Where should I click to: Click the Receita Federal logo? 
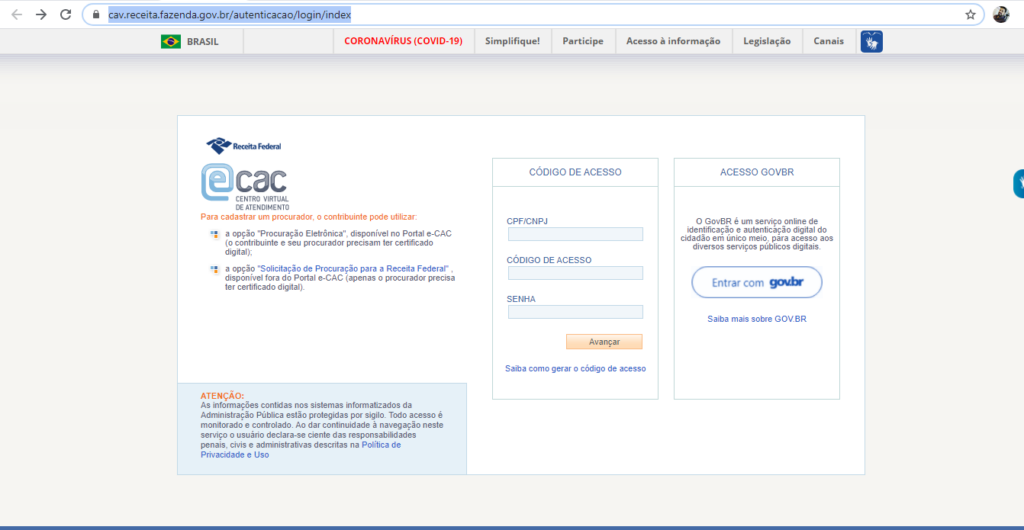[244, 145]
